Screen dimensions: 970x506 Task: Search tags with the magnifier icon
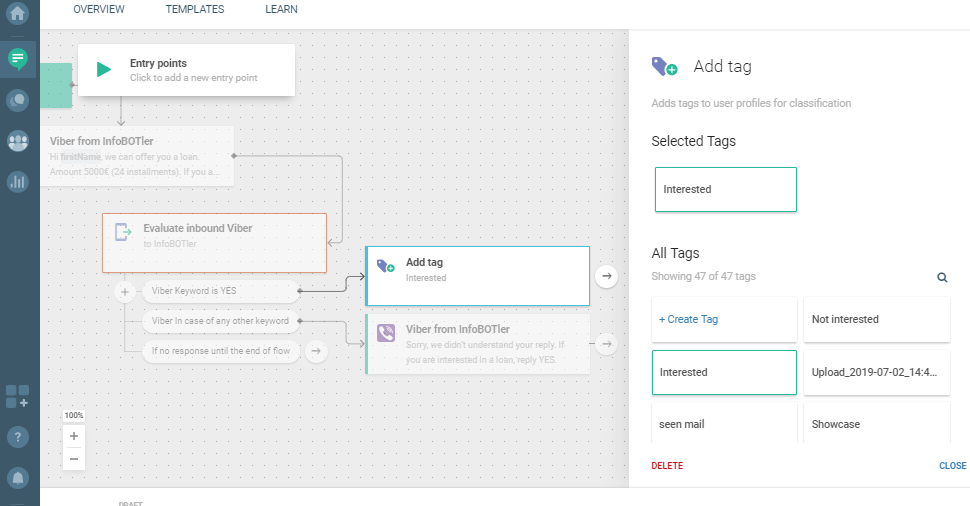pos(942,277)
